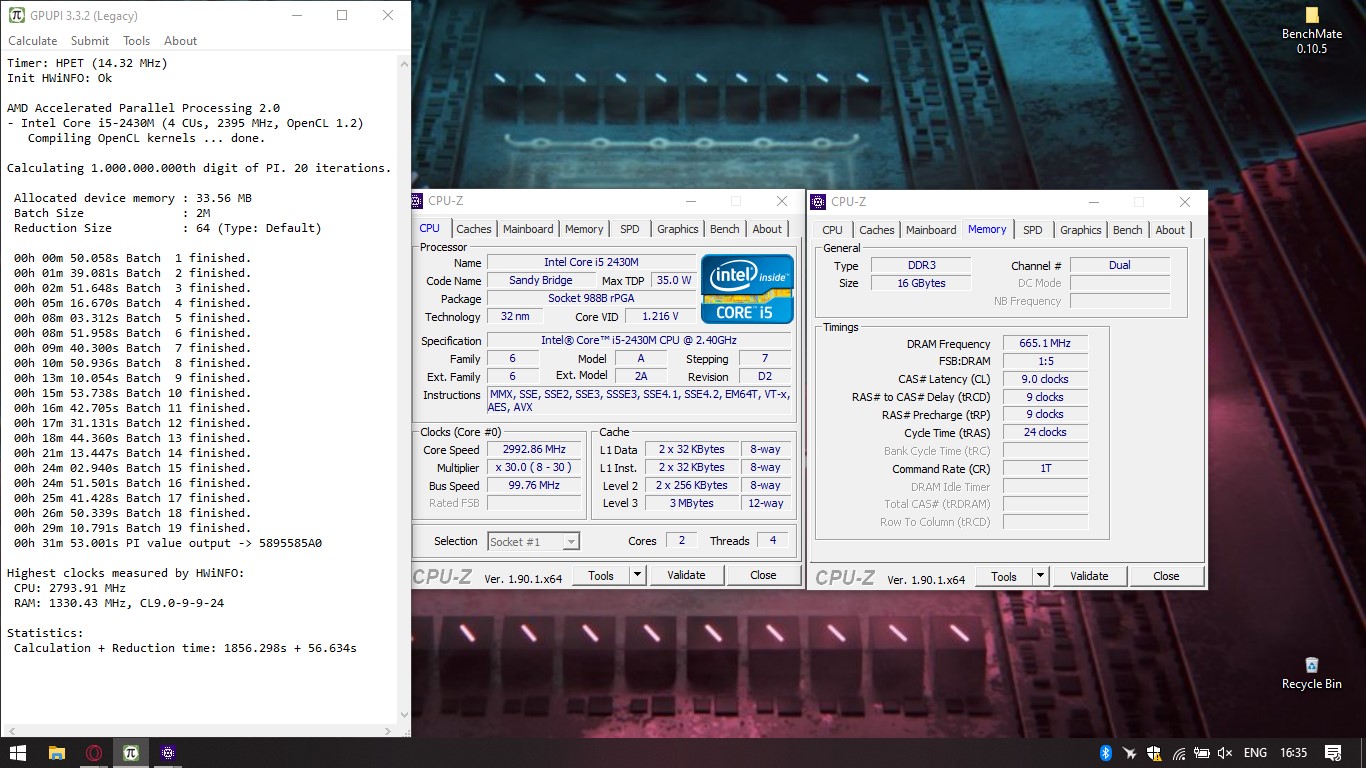Open the Bluetooth tray icon
1366x768 pixels.
point(1106,753)
